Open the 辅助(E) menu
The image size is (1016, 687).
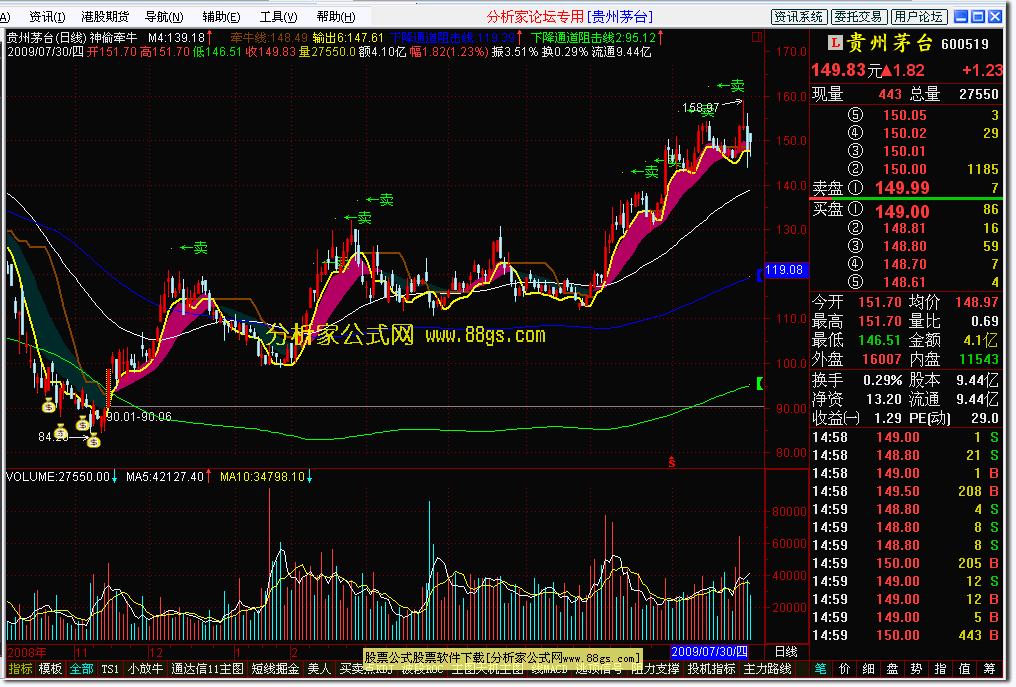pos(221,16)
